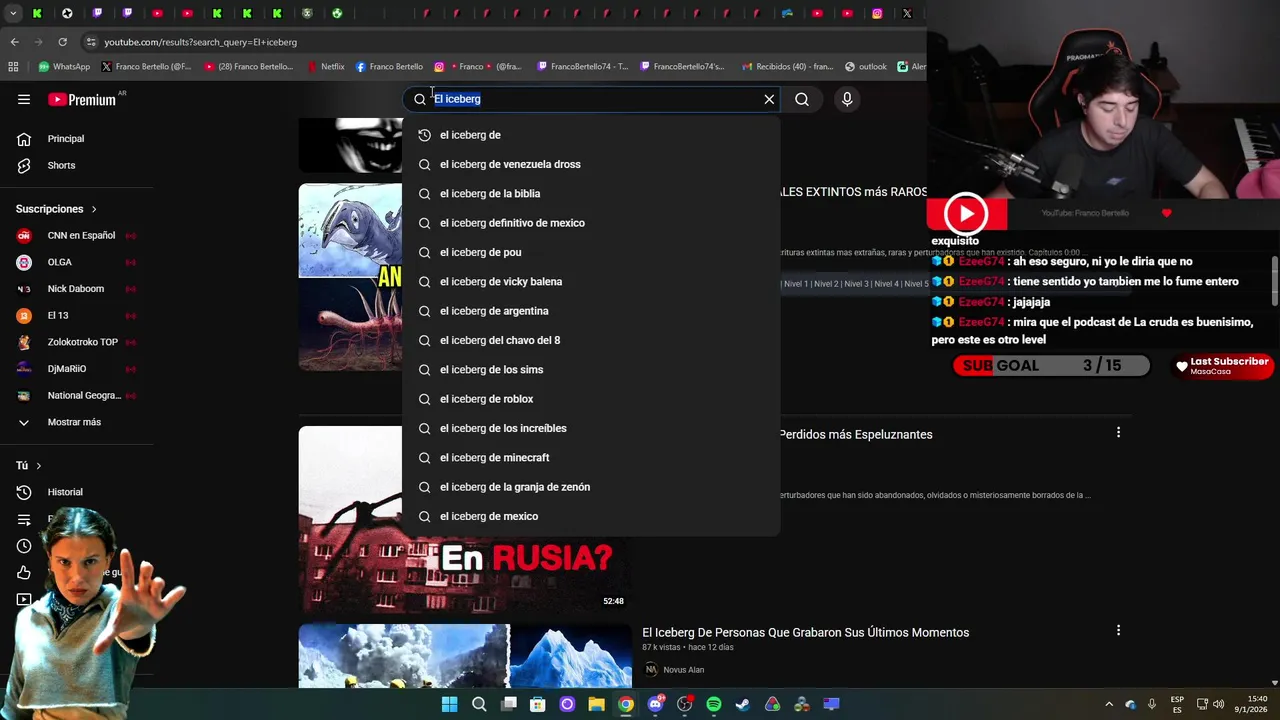The height and width of the screenshot is (720, 1280).
Task: Select suggestion "el iceberg de argentina"
Action: 591,311
